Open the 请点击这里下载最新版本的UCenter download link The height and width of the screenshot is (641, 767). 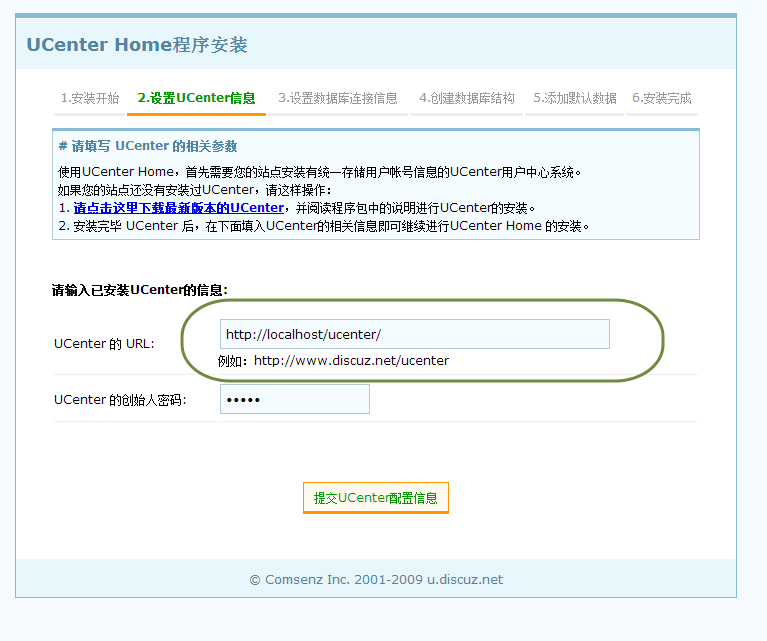tap(179, 208)
